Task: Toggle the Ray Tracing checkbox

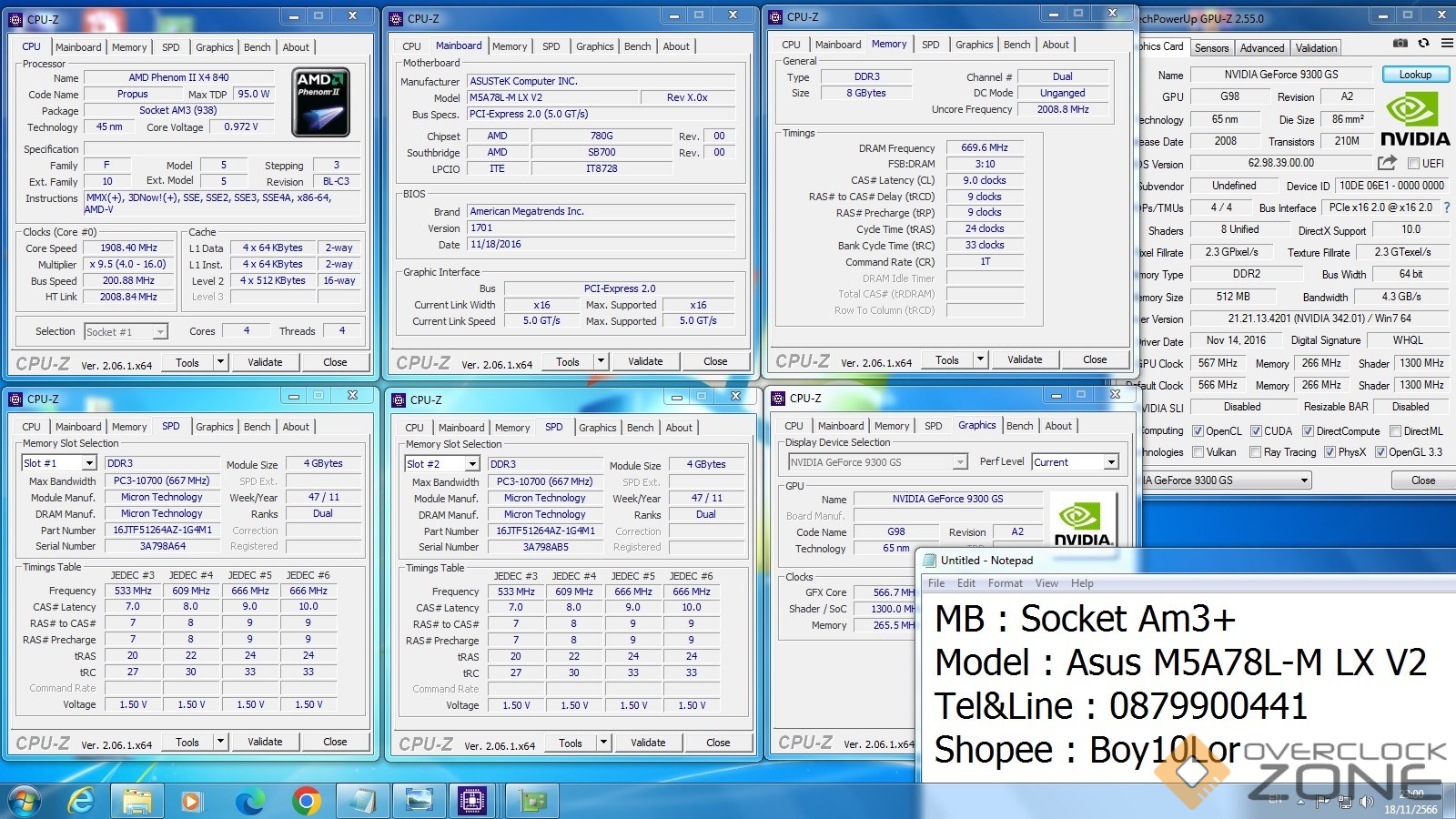Action: click(x=1255, y=452)
